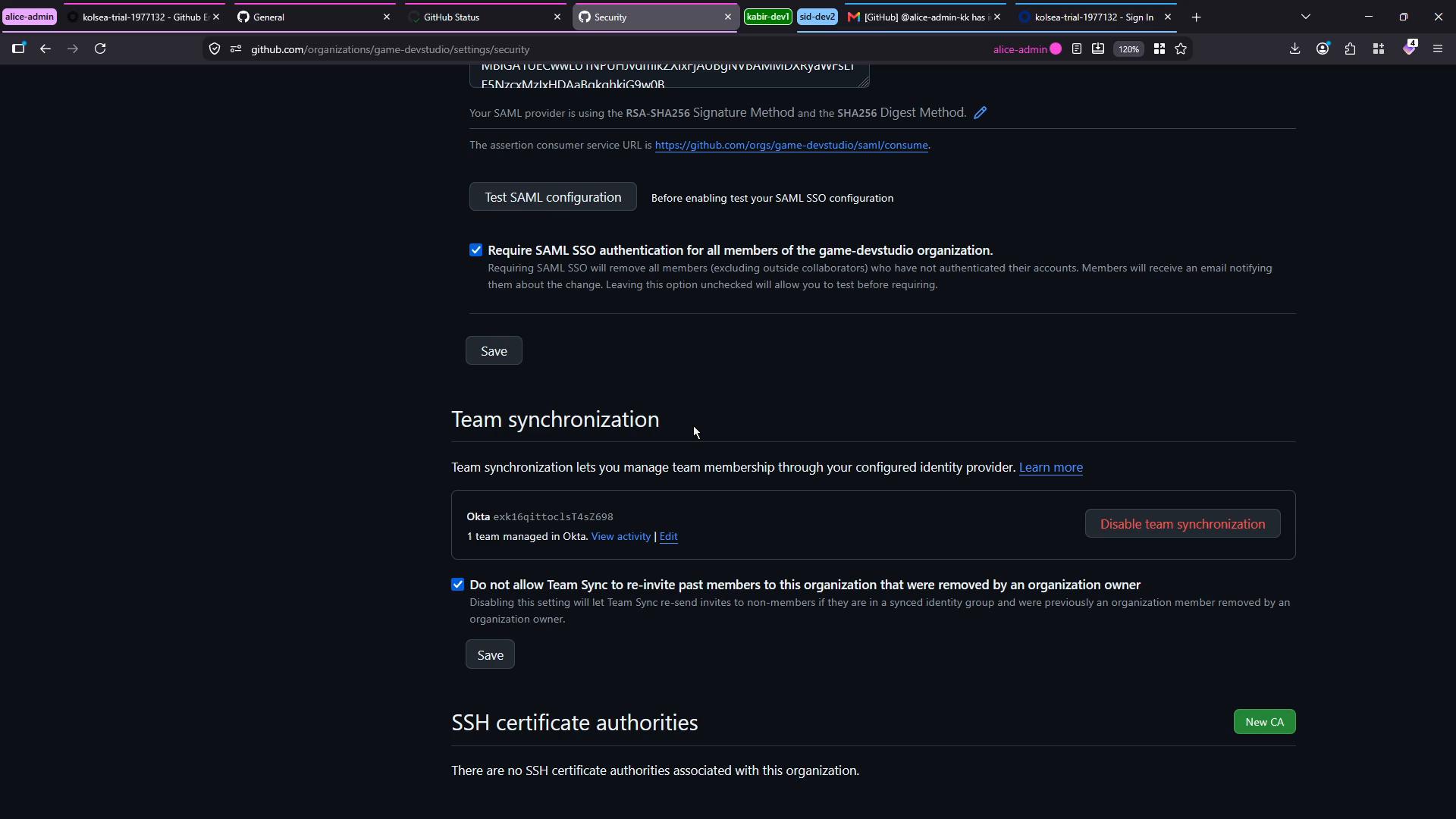Save the Team synchronization settings
This screenshot has width=1456, height=819.
pyautogui.click(x=490, y=655)
